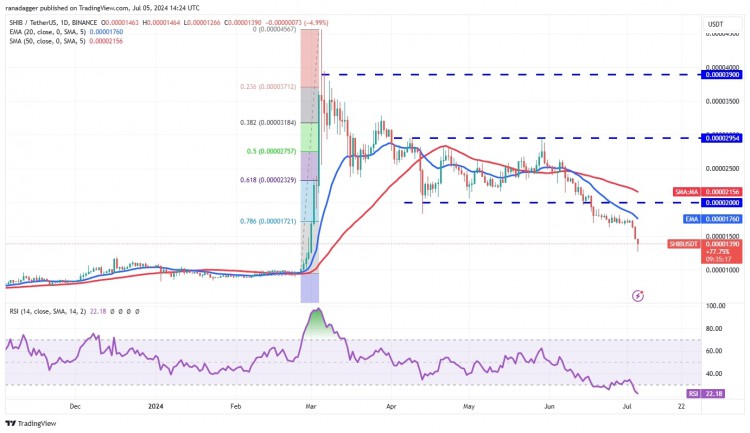Click the +77.75% change value in price tag
750x433 pixels.
pyautogui.click(x=718, y=252)
